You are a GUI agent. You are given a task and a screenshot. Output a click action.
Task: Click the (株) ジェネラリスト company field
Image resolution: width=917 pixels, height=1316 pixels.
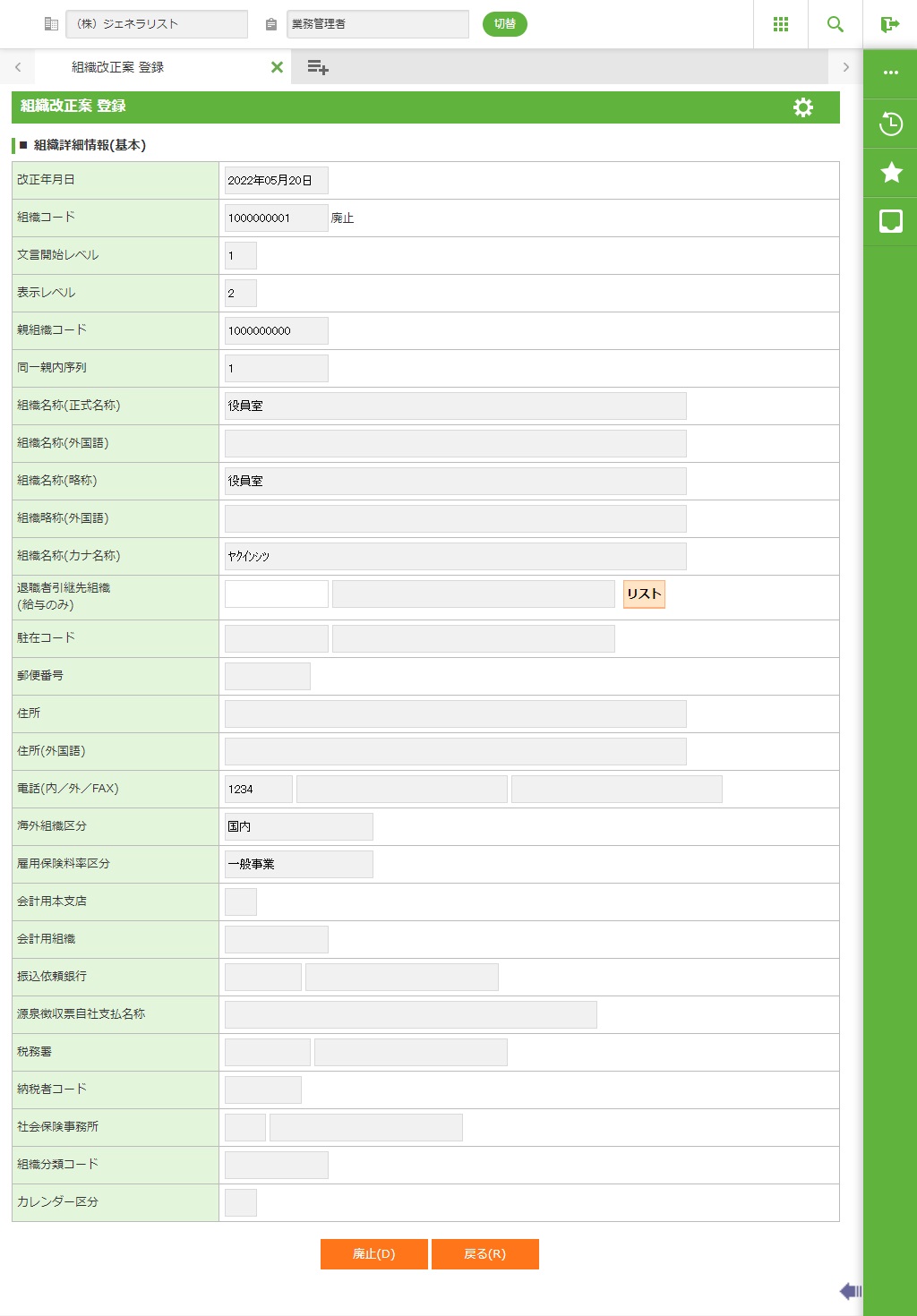[157, 24]
